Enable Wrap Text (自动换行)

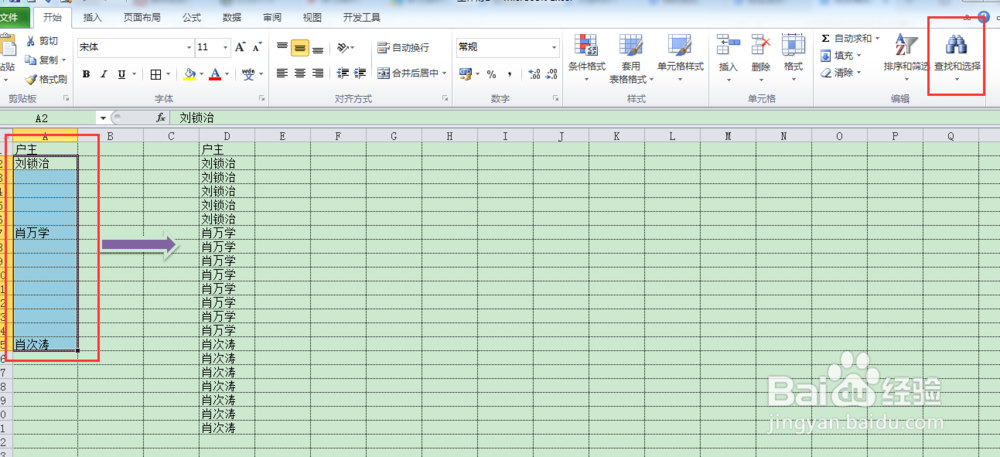pyautogui.click(x=403, y=47)
